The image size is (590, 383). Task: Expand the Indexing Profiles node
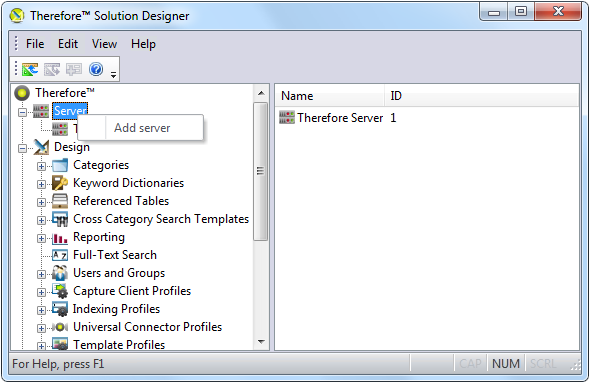41,310
